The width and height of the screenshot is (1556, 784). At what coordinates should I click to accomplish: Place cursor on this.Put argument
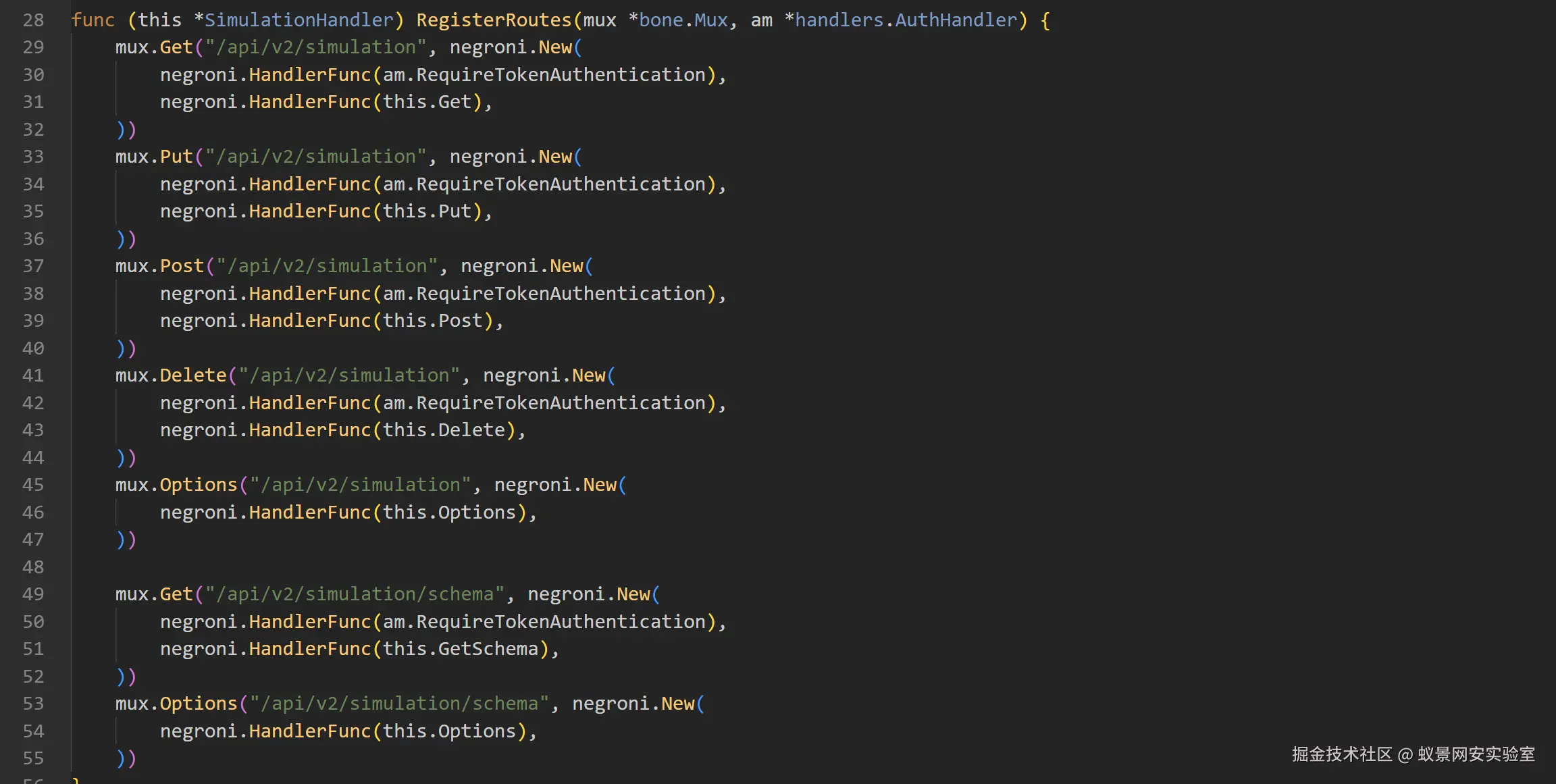coord(427,211)
